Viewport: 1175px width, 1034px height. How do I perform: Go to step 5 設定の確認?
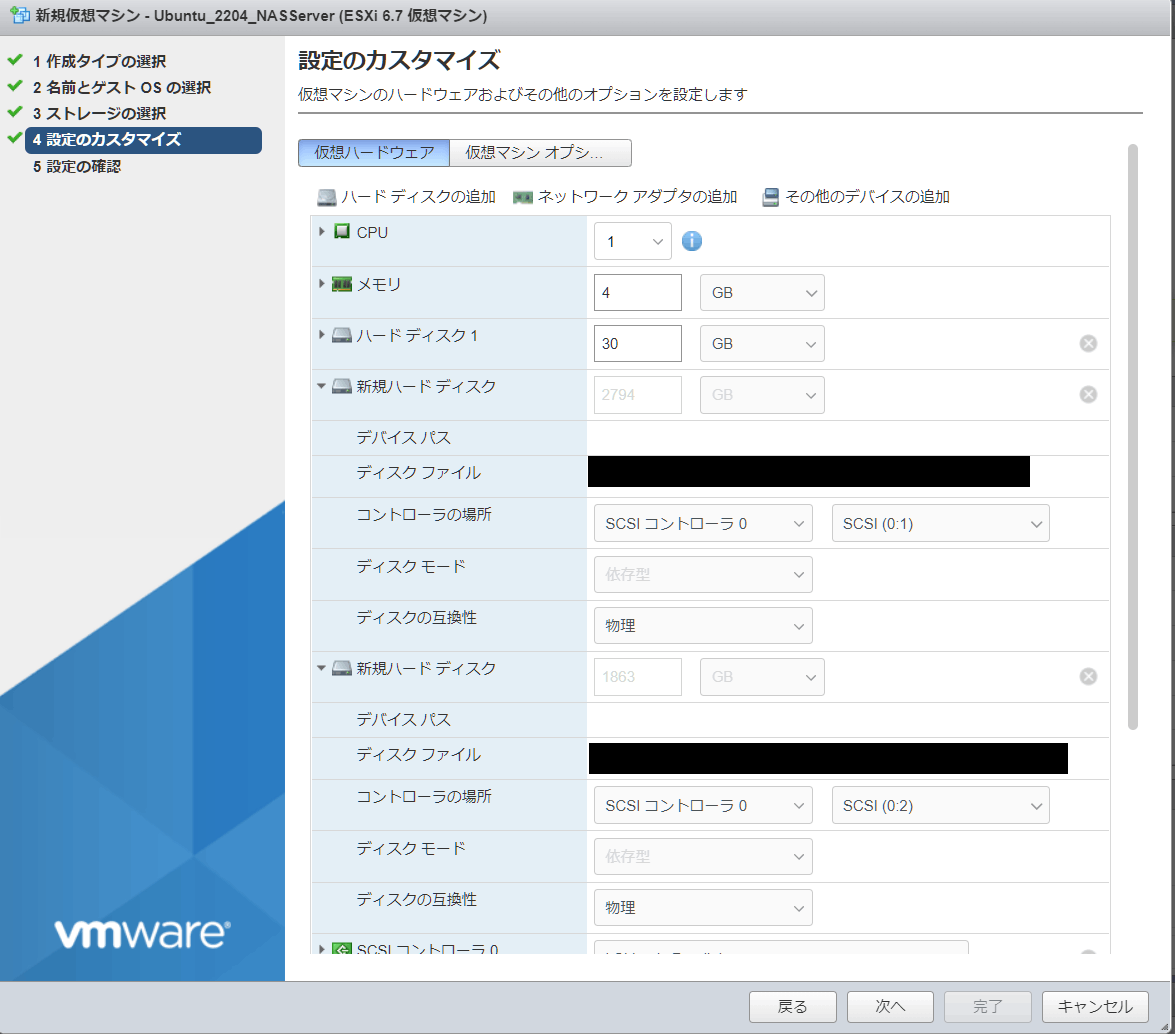tap(76, 166)
